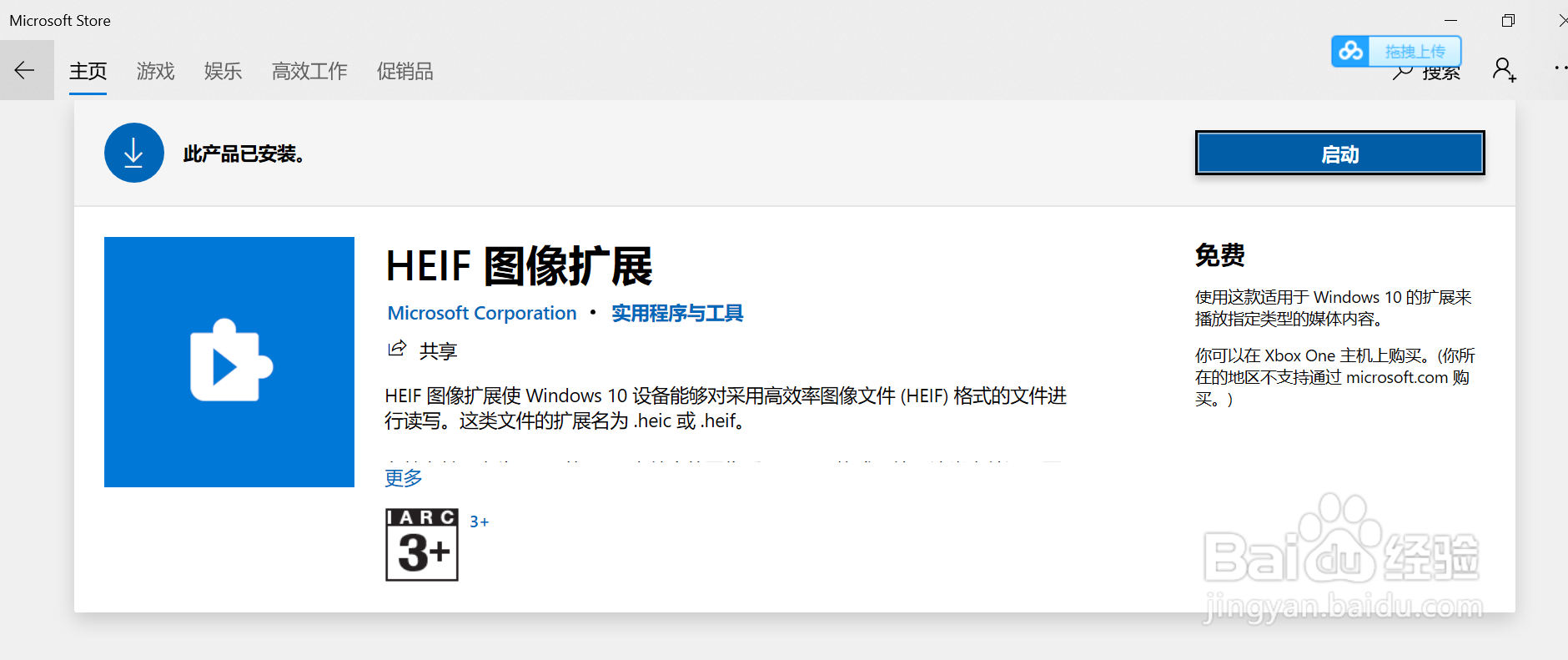Open the more options ellipsis menu
Image resolution: width=1568 pixels, height=660 pixels.
click(1560, 68)
